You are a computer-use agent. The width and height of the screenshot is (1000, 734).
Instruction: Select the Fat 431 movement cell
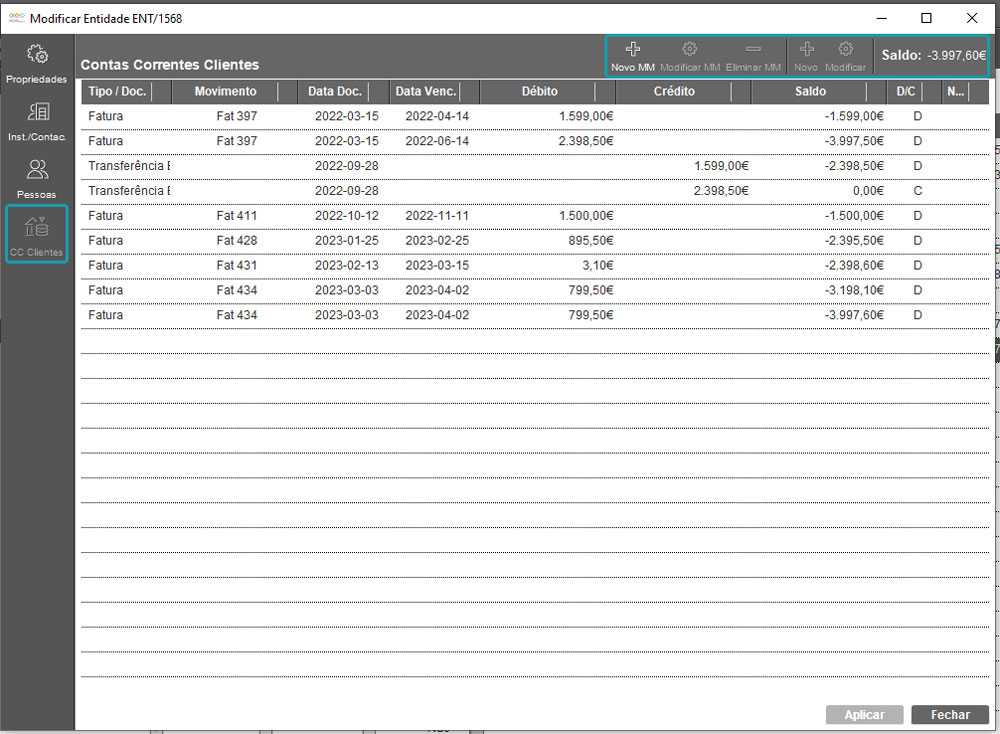tap(237, 265)
